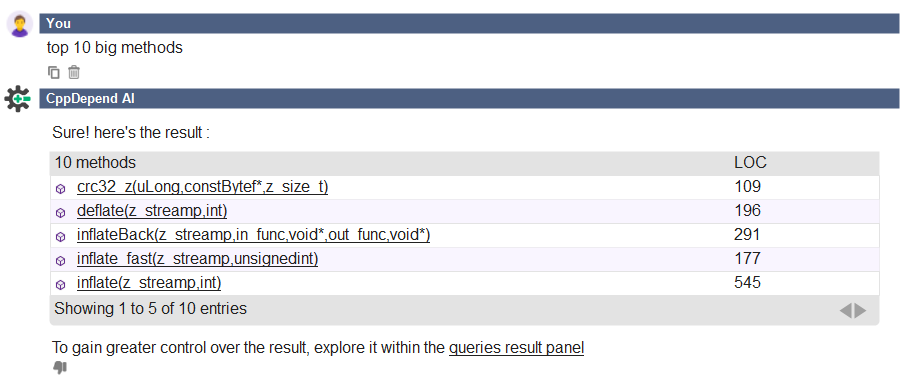Click the LOC column header

point(750,163)
